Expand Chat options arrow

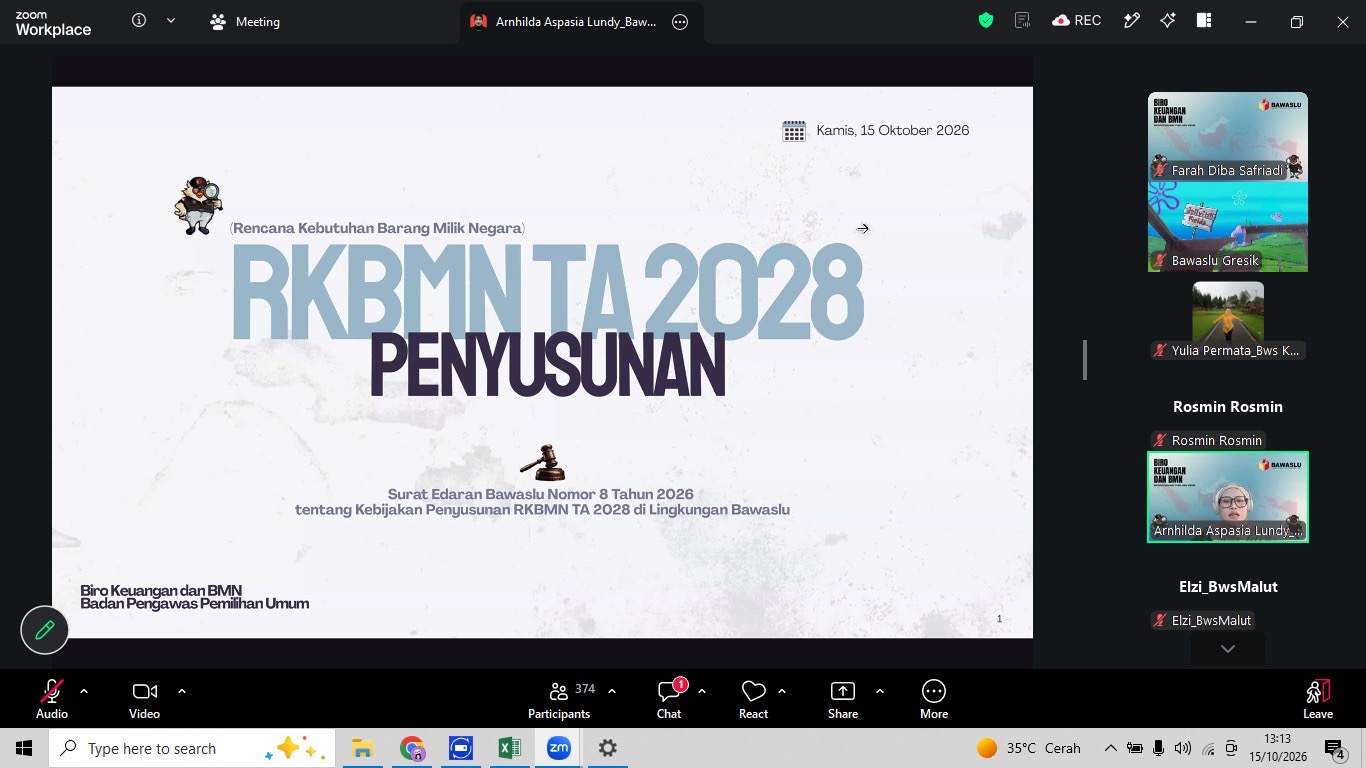tap(702, 691)
